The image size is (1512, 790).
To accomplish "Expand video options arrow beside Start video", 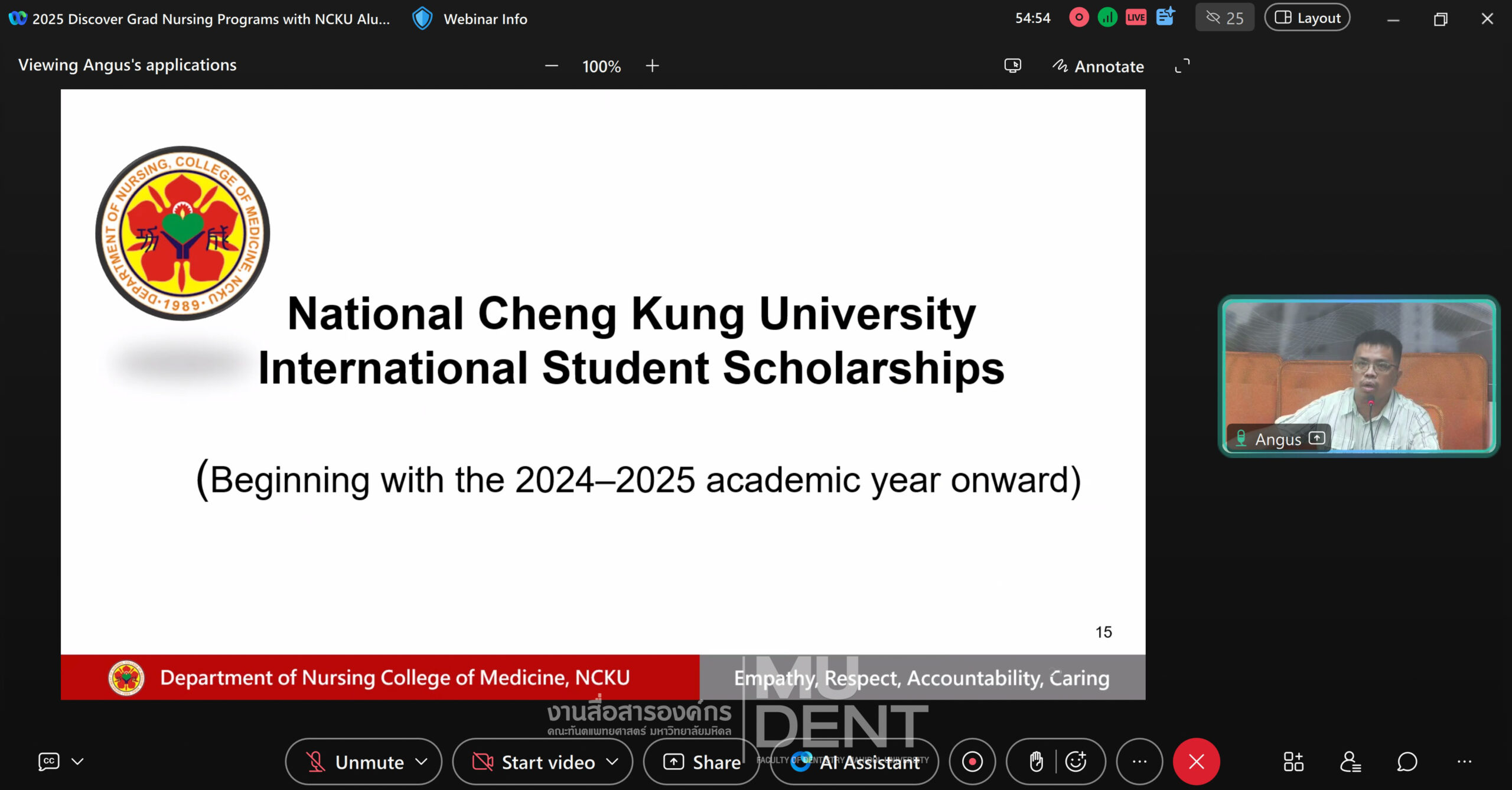I will tap(612, 762).
